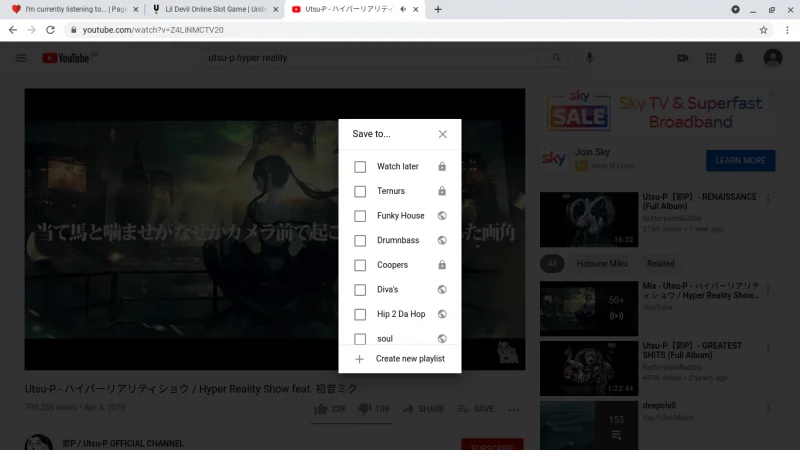Enable the Hip 2 Da Hop checkbox
800x450 pixels.
[x=360, y=314]
